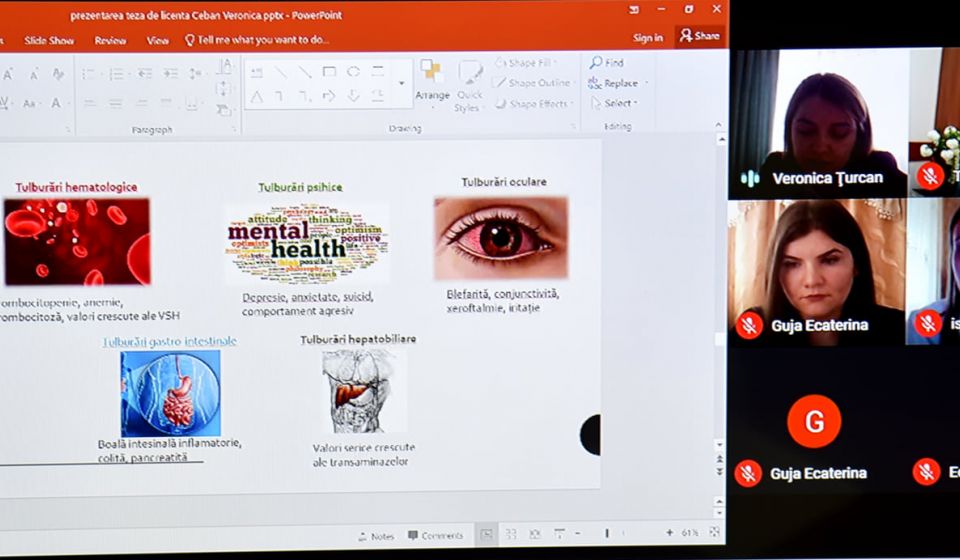The width and height of the screenshot is (960, 560).
Task: Toggle the Notes pane in status bar
Action: click(376, 535)
